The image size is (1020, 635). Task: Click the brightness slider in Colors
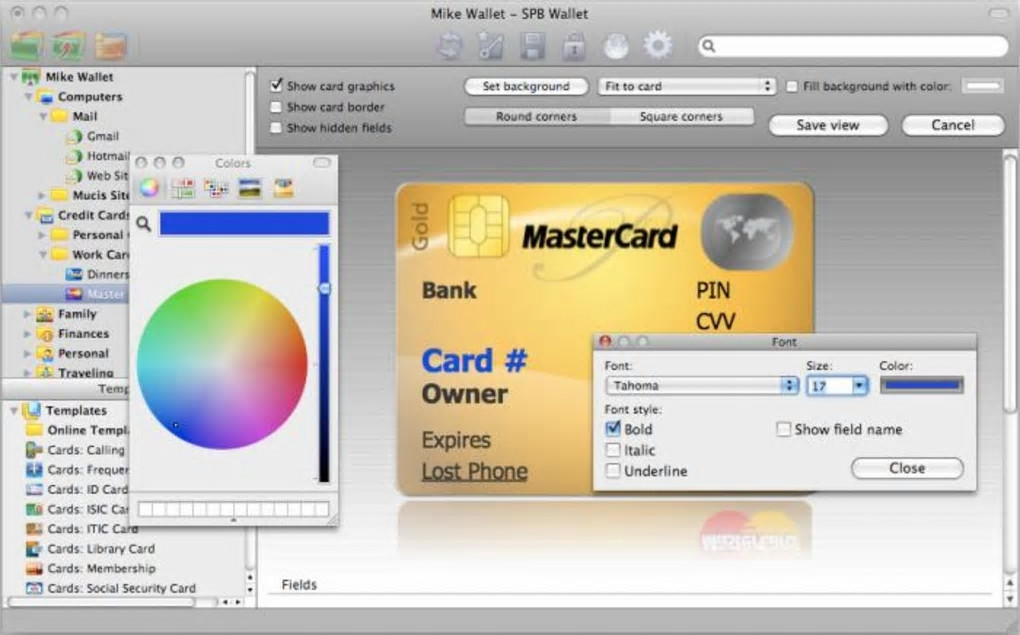[x=324, y=363]
